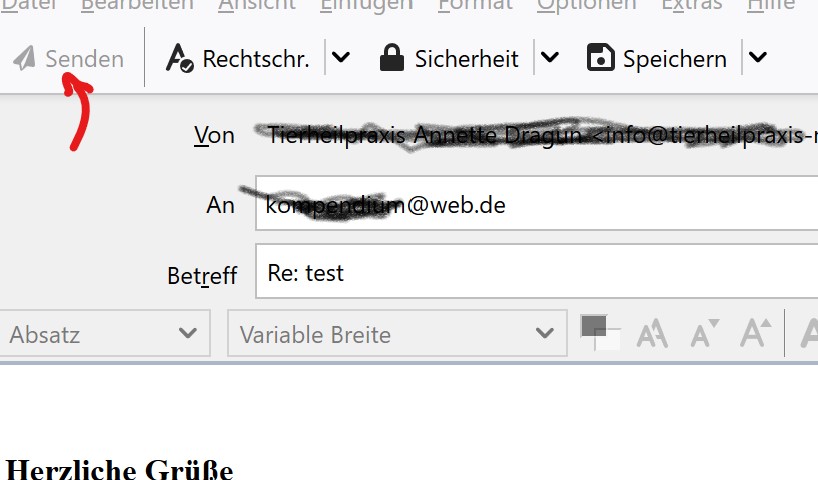Click the Herzliche Grüße text in message body
The width and height of the screenshot is (818, 480).
point(119,469)
